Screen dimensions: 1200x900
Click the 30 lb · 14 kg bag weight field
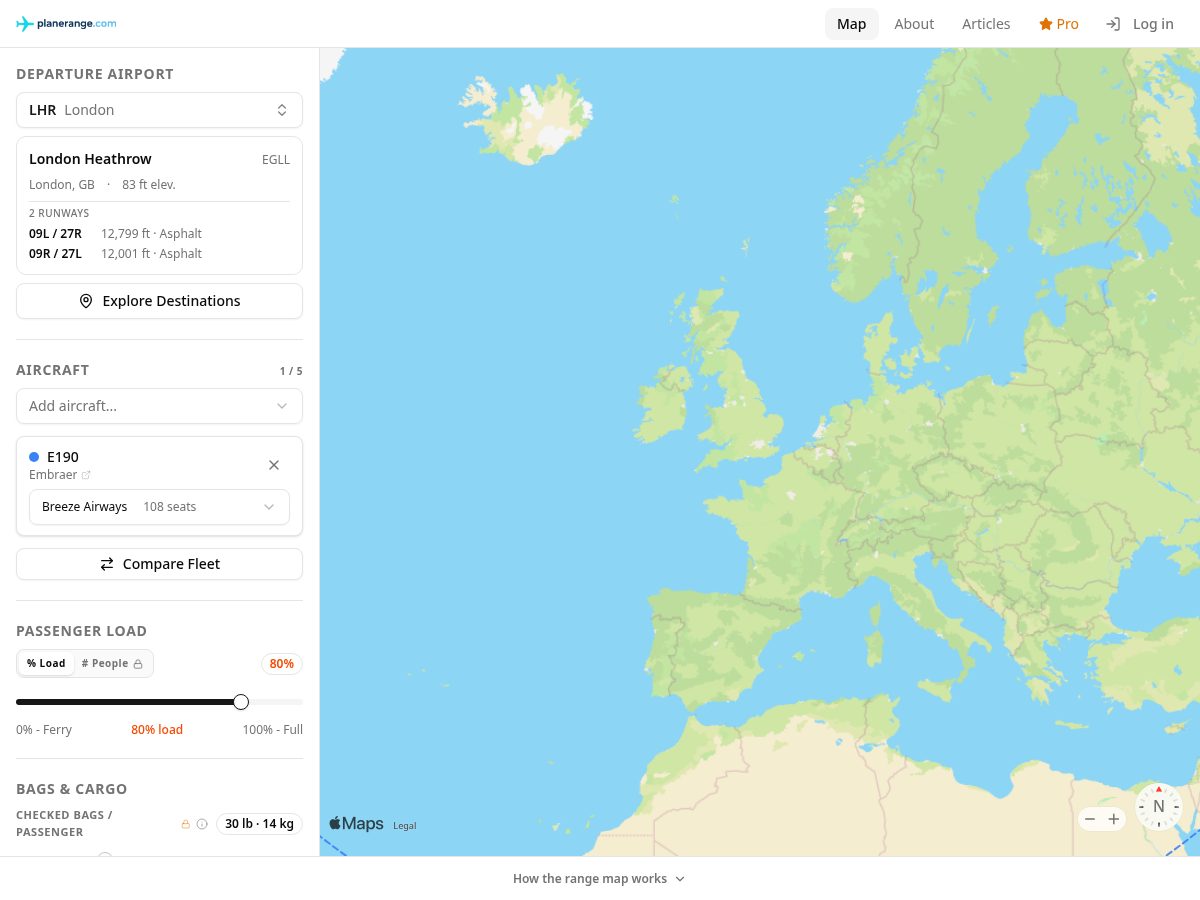[259, 824]
